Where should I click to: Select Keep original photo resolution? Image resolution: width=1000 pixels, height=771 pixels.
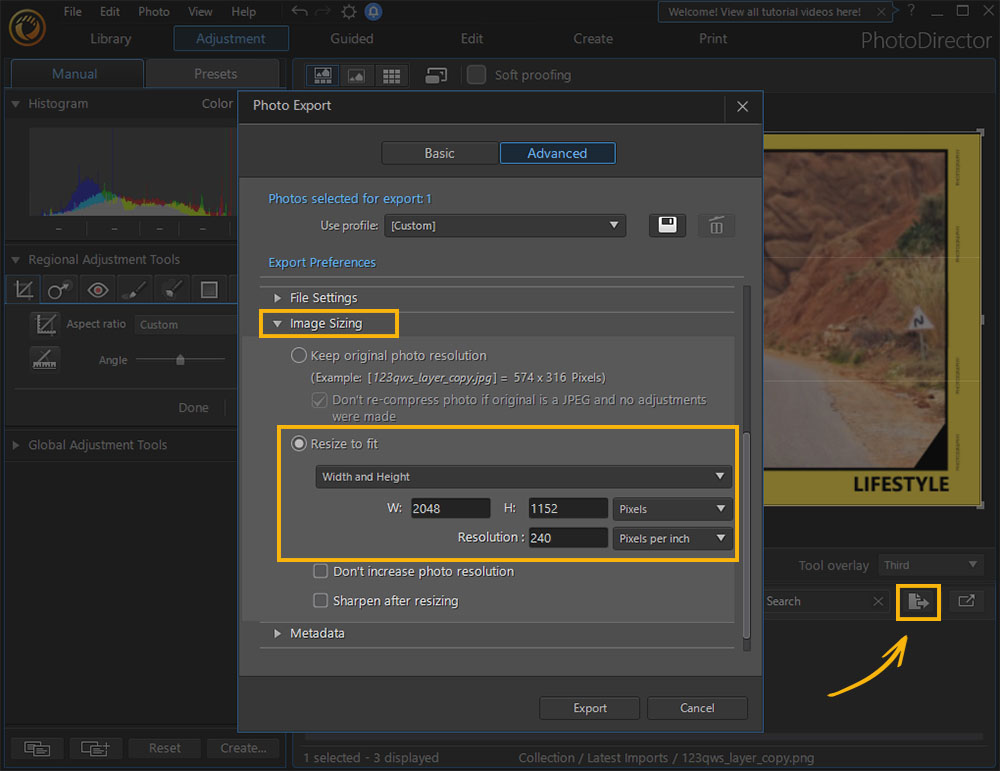click(300, 355)
